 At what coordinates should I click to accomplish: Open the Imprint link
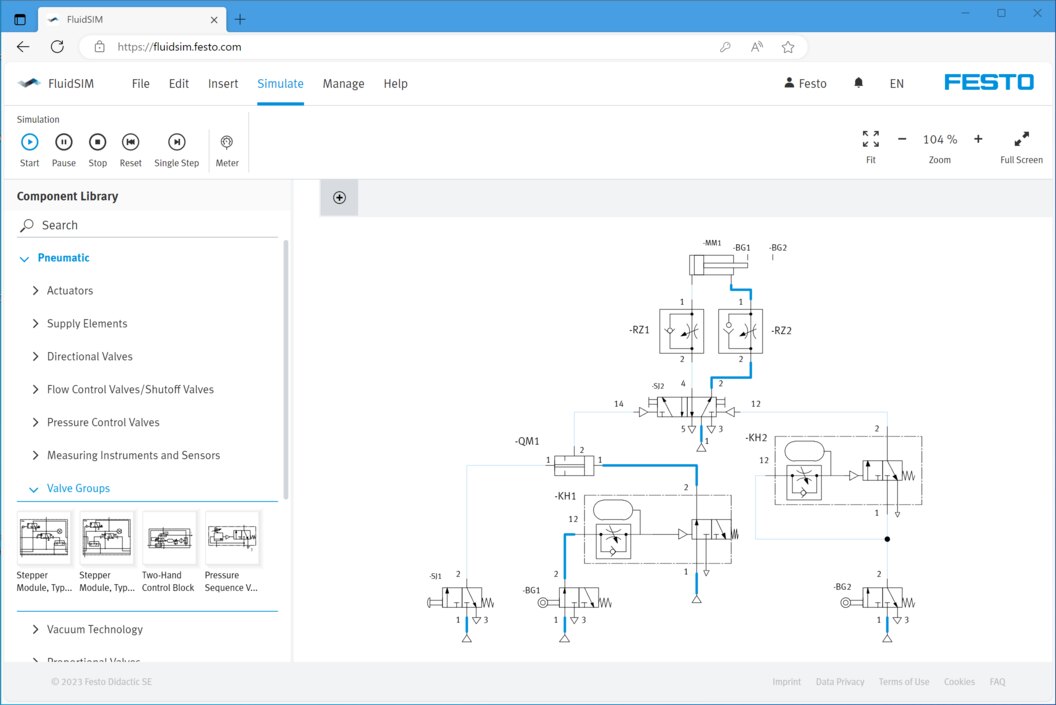787,681
